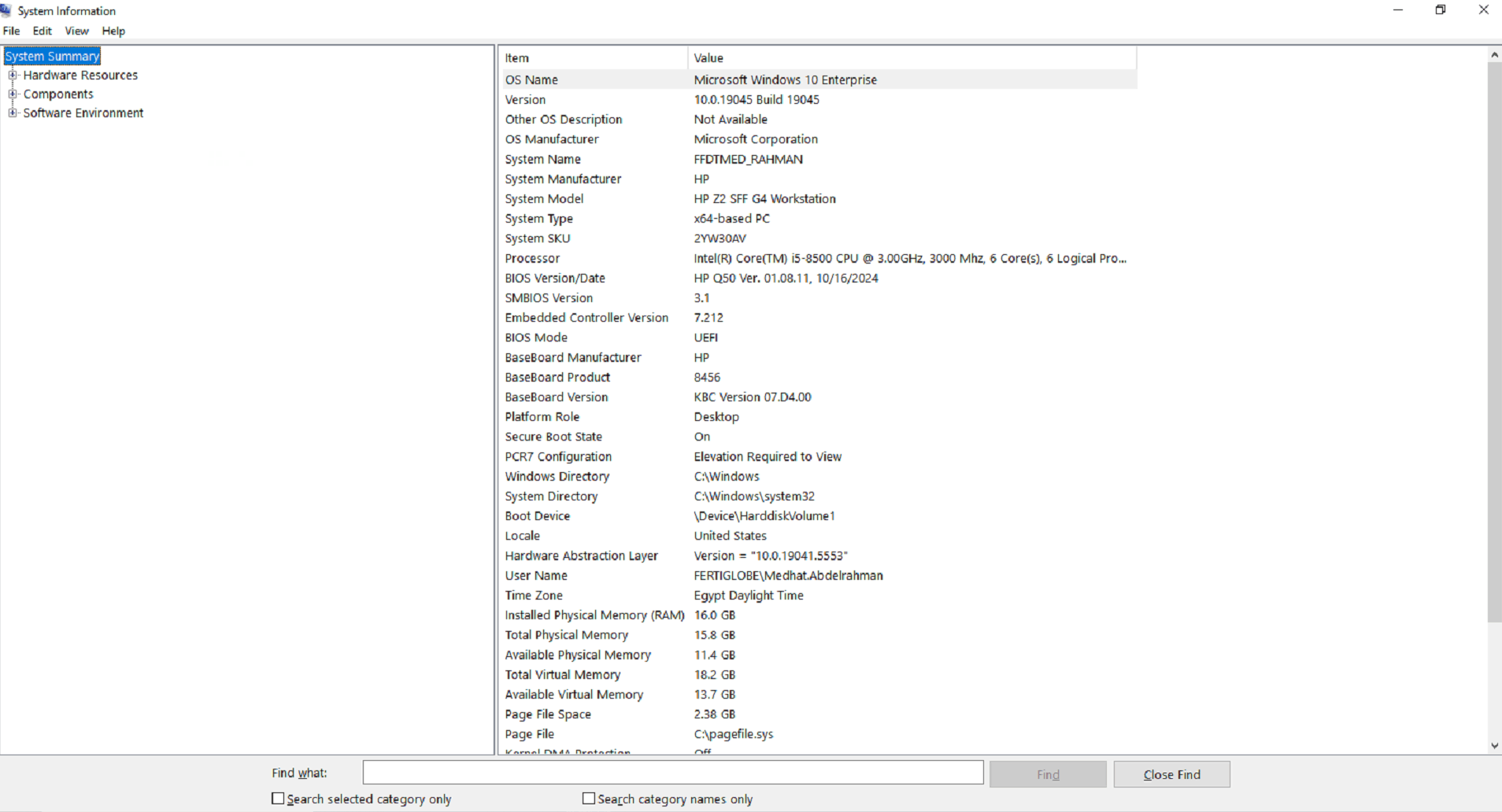1502x812 pixels.
Task: Click the KBC Version 07.D4.00 value
Action: [753, 397]
